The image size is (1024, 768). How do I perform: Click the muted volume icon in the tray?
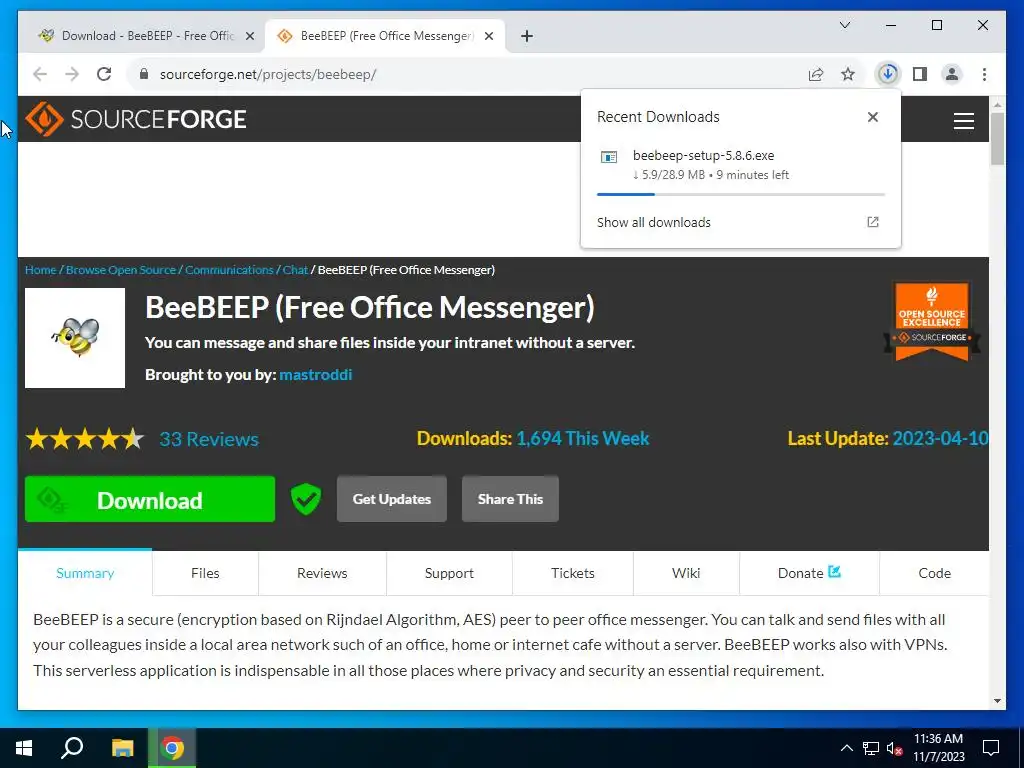895,748
